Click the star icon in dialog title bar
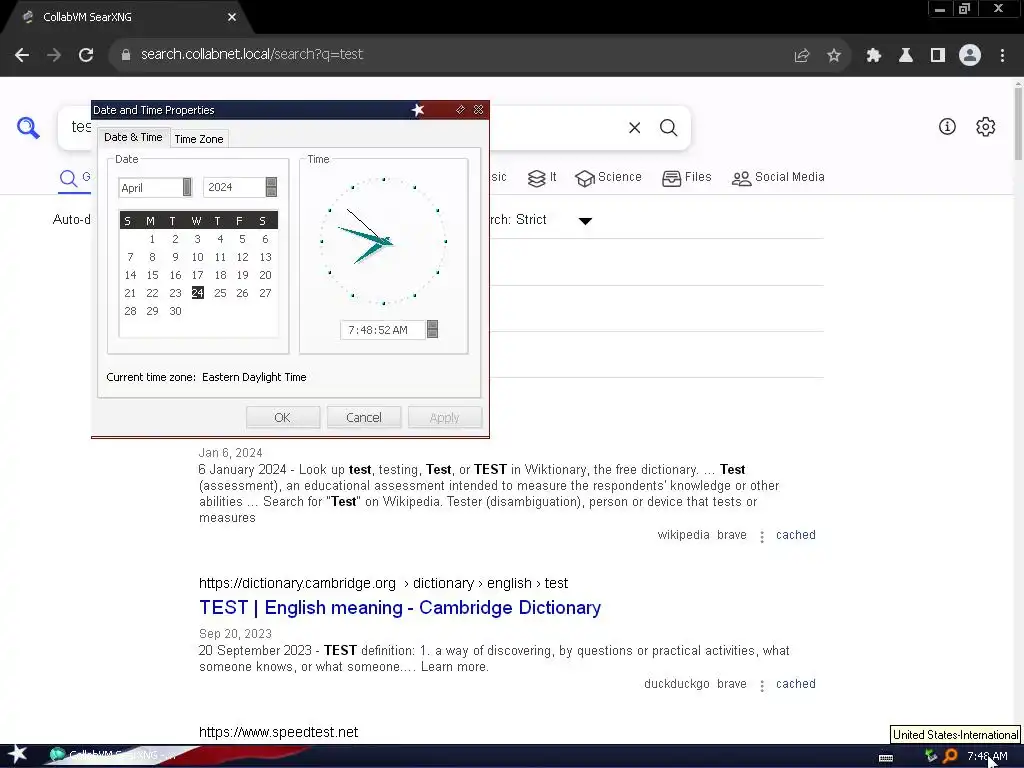This screenshot has height=768, width=1024. [418, 110]
